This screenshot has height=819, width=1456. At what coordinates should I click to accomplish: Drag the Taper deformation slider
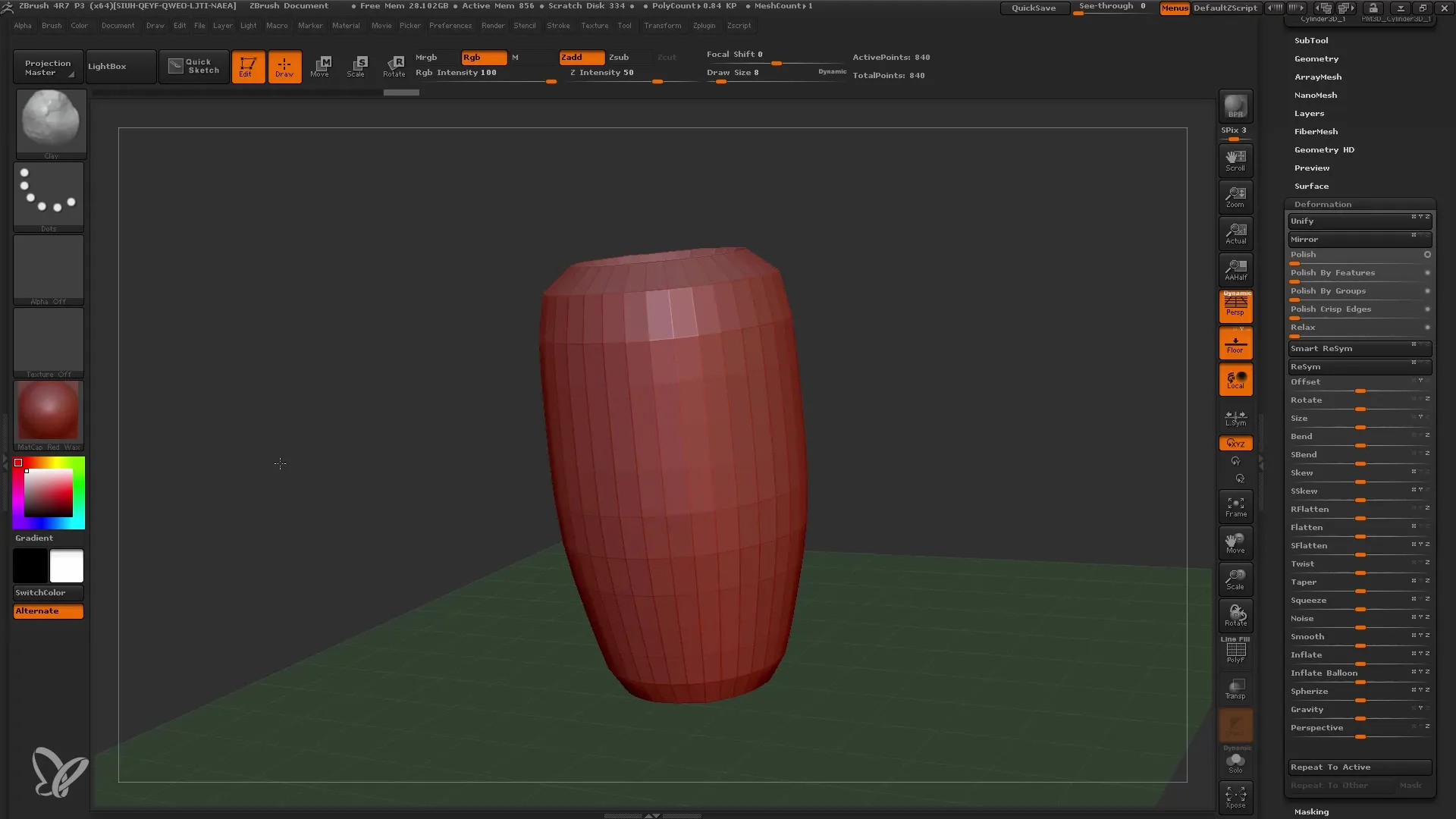click(x=1358, y=591)
